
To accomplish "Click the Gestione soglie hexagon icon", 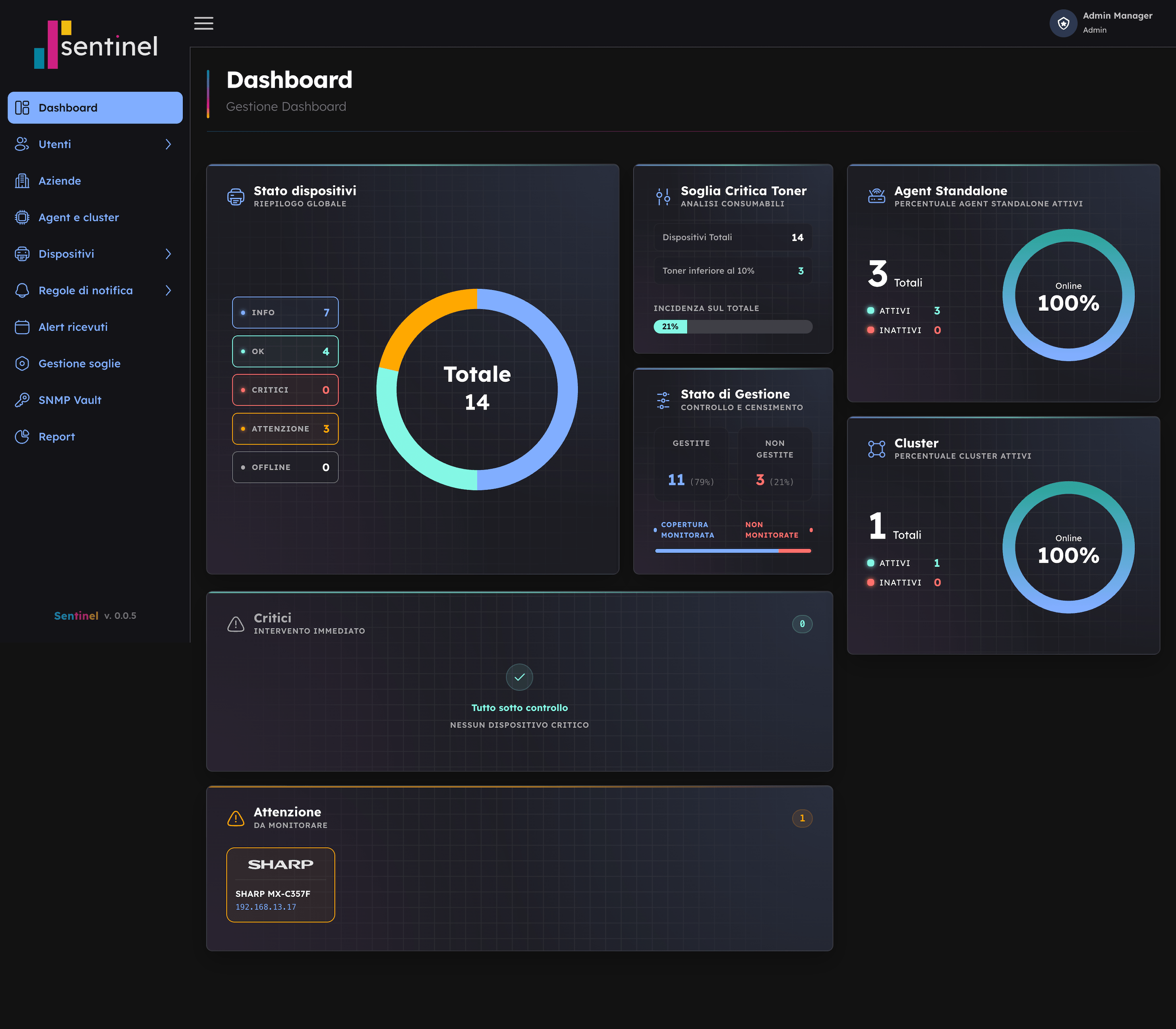I will point(22,363).
